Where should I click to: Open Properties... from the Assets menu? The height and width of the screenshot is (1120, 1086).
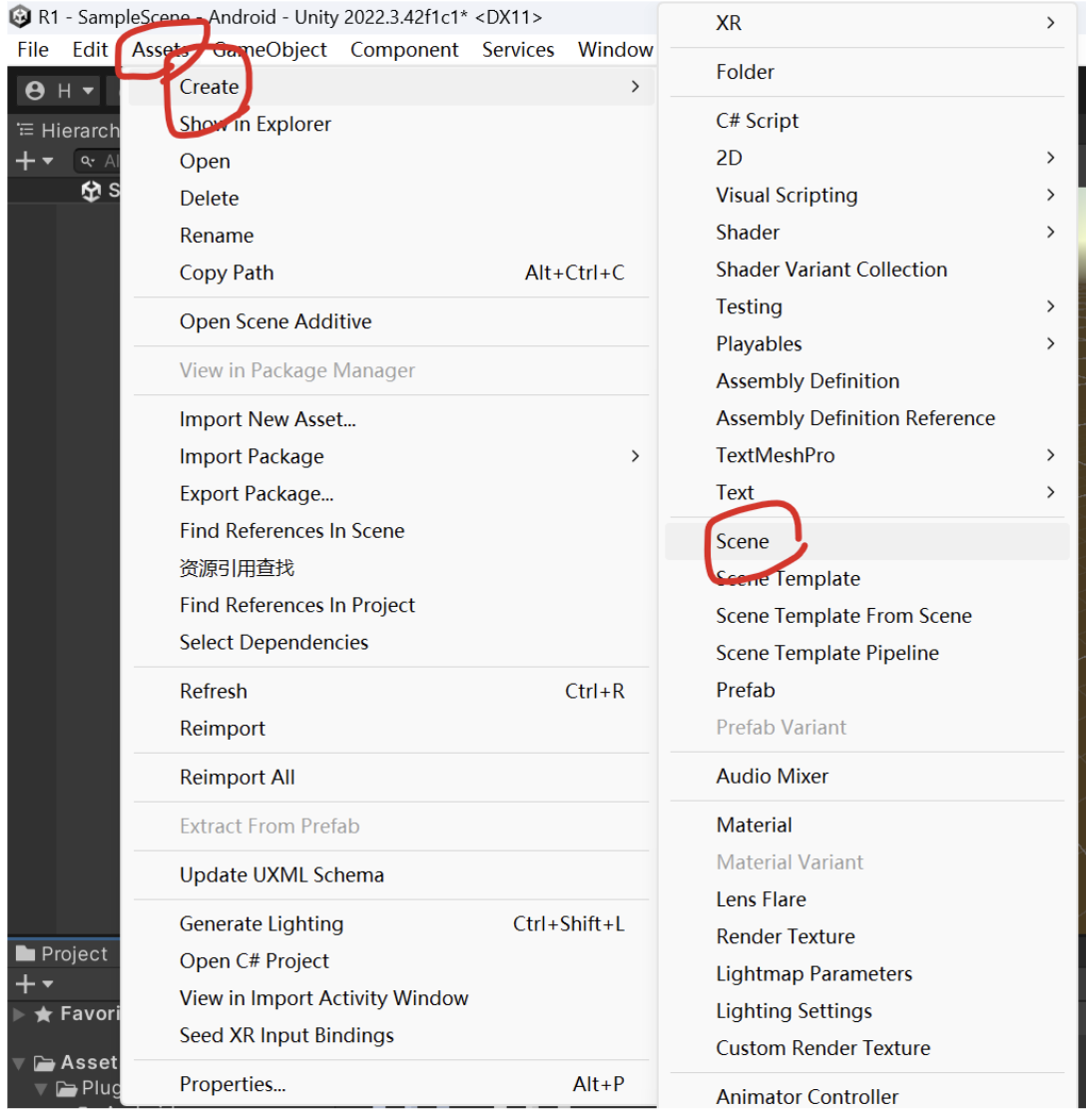391,1084
